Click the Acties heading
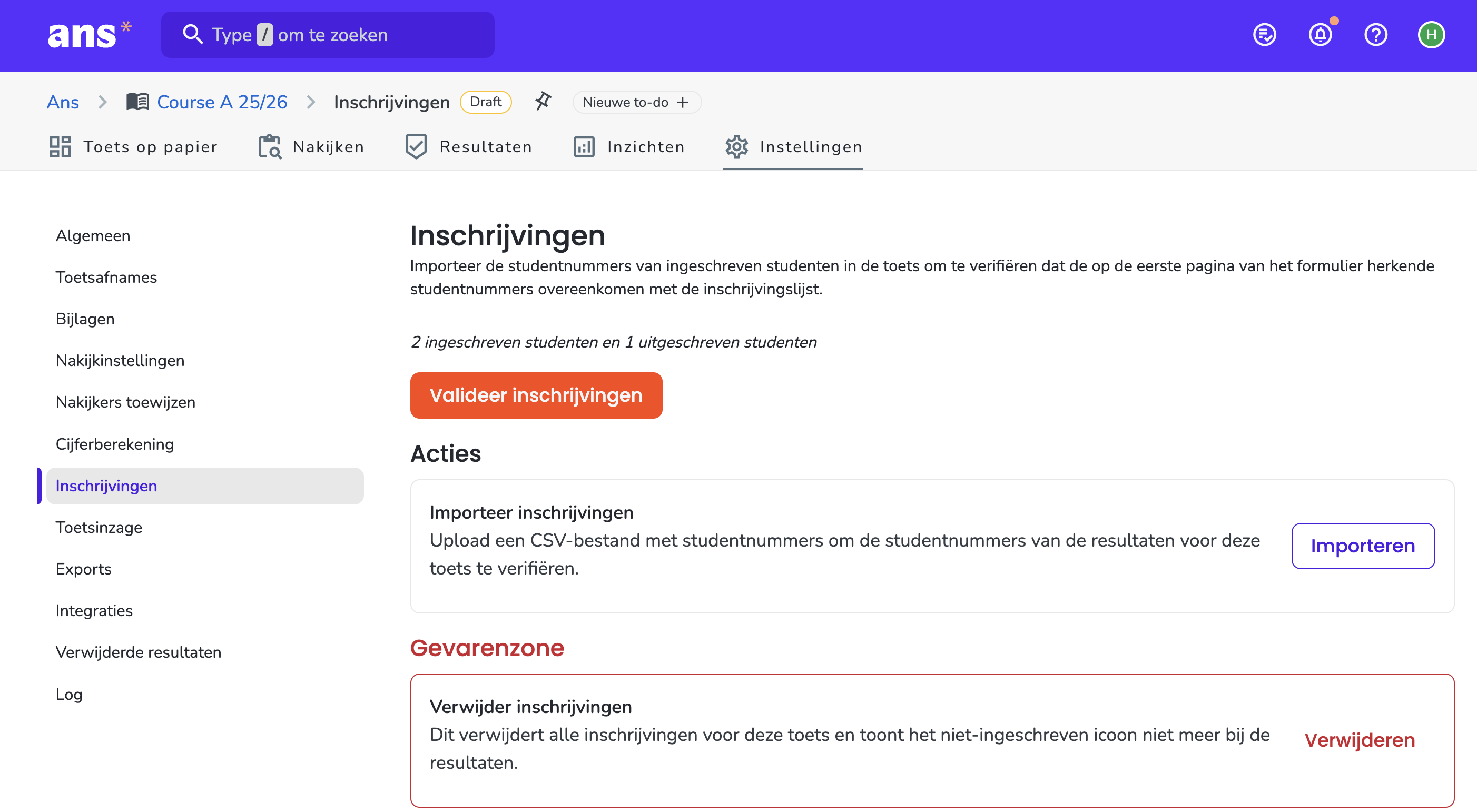The width and height of the screenshot is (1477, 812). (x=446, y=453)
